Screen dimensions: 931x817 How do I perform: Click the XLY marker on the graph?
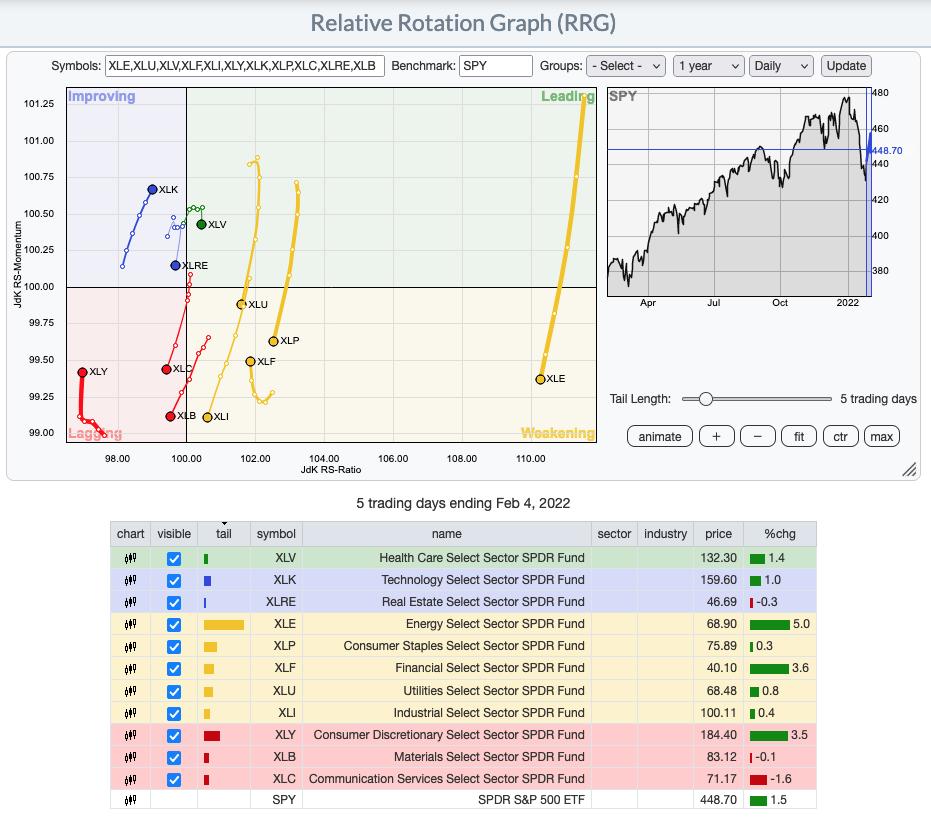point(83,372)
